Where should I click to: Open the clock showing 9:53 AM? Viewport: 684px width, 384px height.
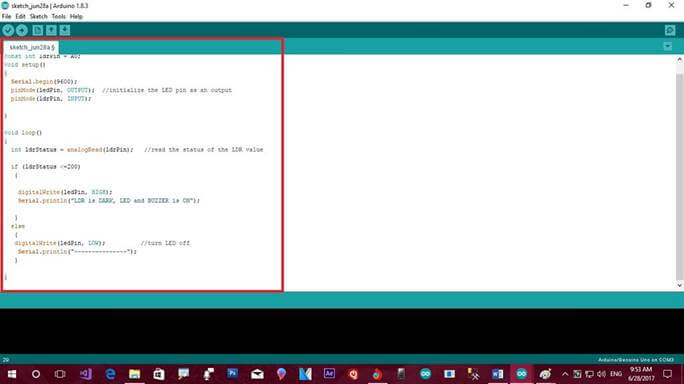point(641,374)
